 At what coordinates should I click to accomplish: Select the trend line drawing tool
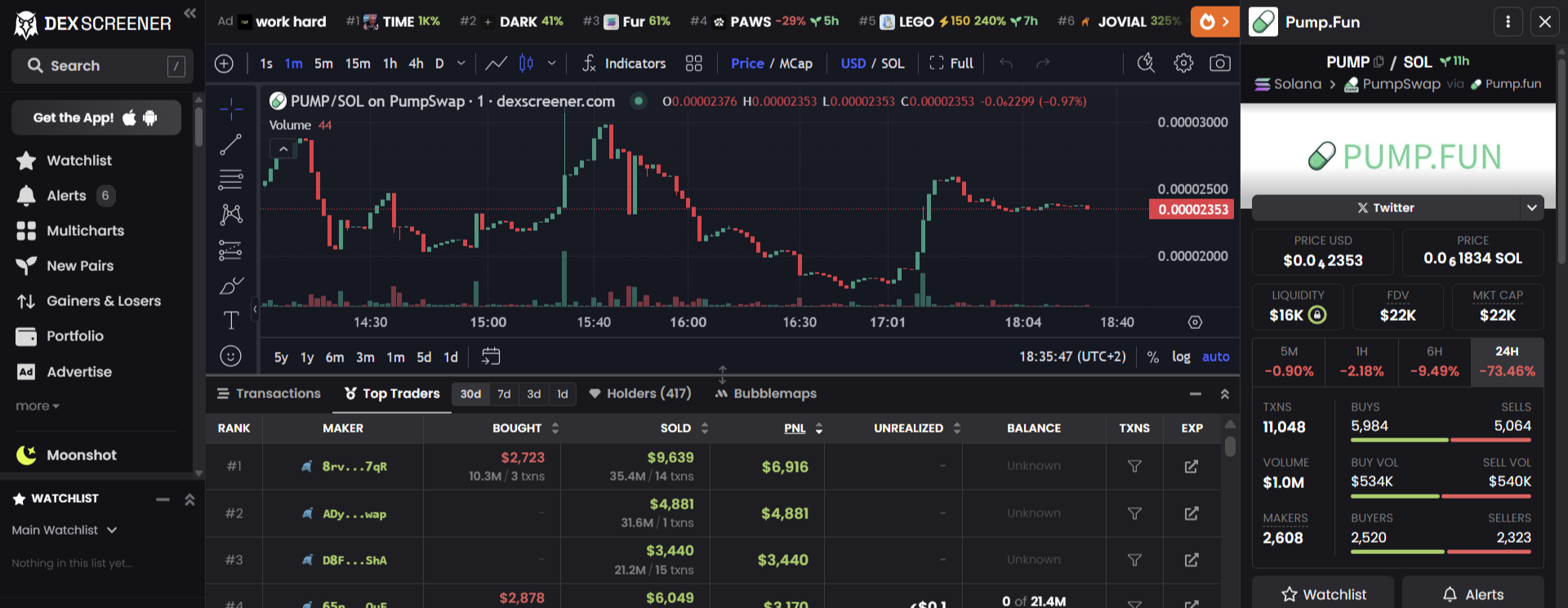(231, 144)
